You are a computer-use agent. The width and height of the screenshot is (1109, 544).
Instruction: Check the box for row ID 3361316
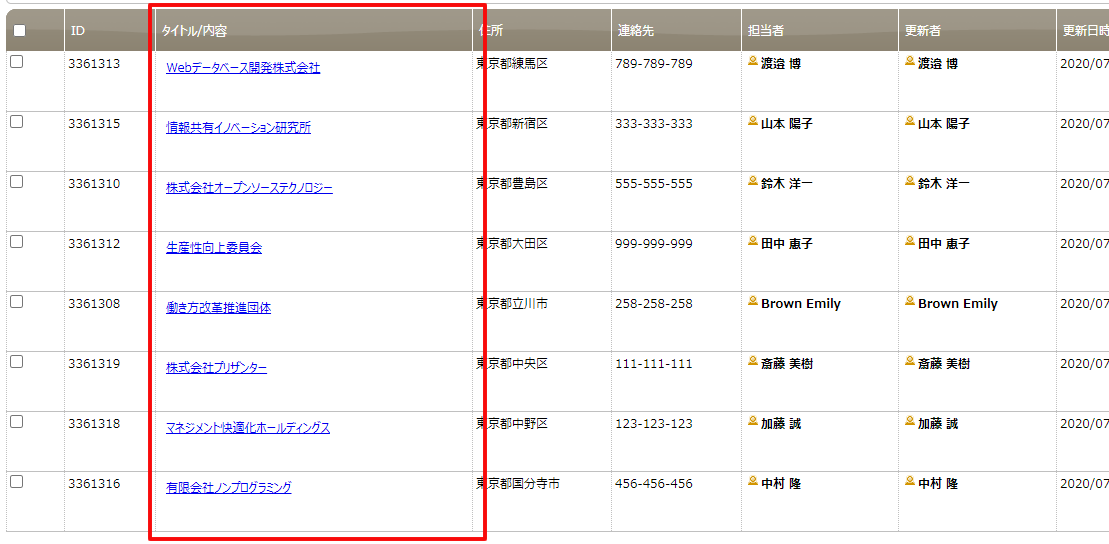(x=16, y=482)
